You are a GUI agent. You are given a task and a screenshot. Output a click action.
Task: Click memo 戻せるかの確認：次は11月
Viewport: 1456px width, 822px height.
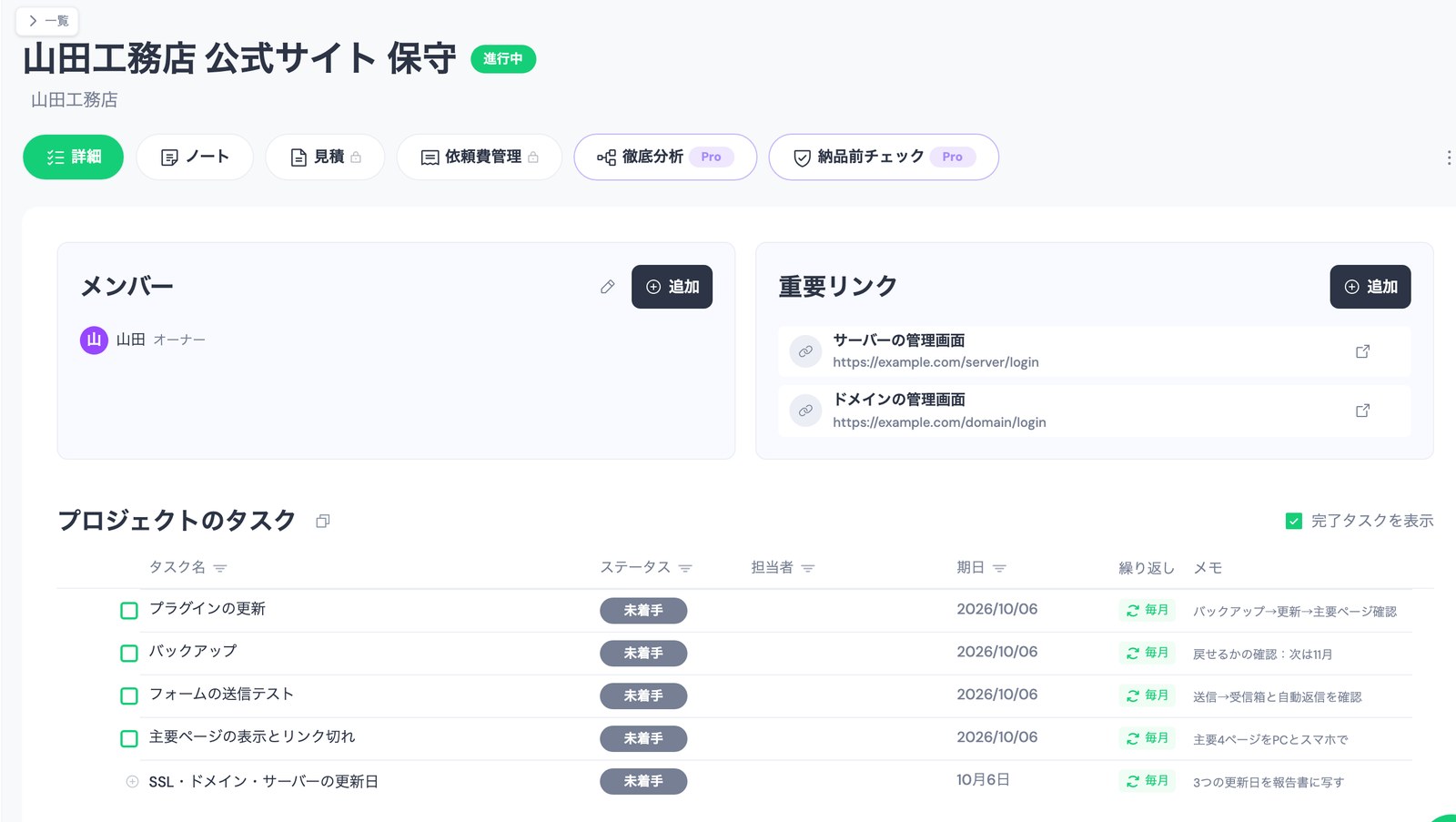coord(1262,655)
